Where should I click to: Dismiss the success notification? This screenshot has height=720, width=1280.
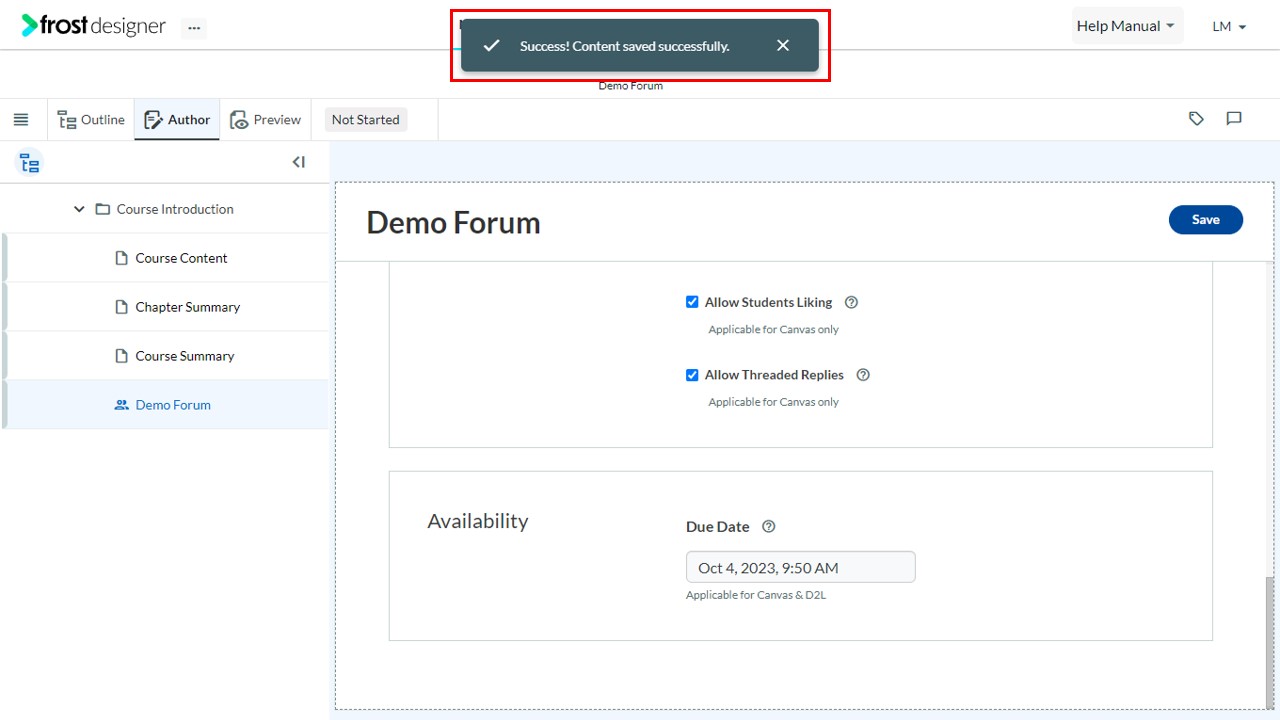783,45
